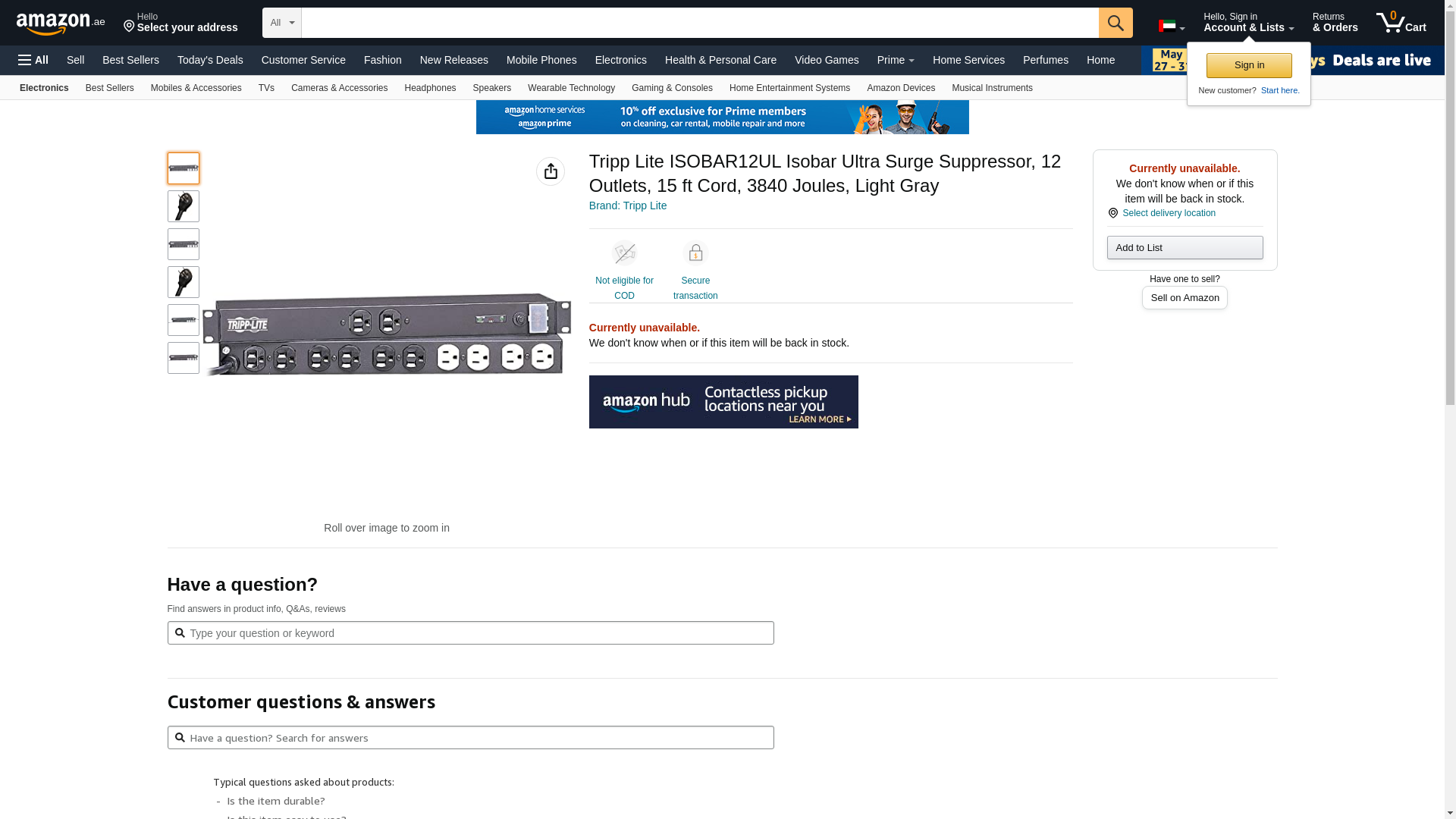This screenshot has width=1456, height=819.
Task: Click the share icon on product image
Action: (550, 171)
